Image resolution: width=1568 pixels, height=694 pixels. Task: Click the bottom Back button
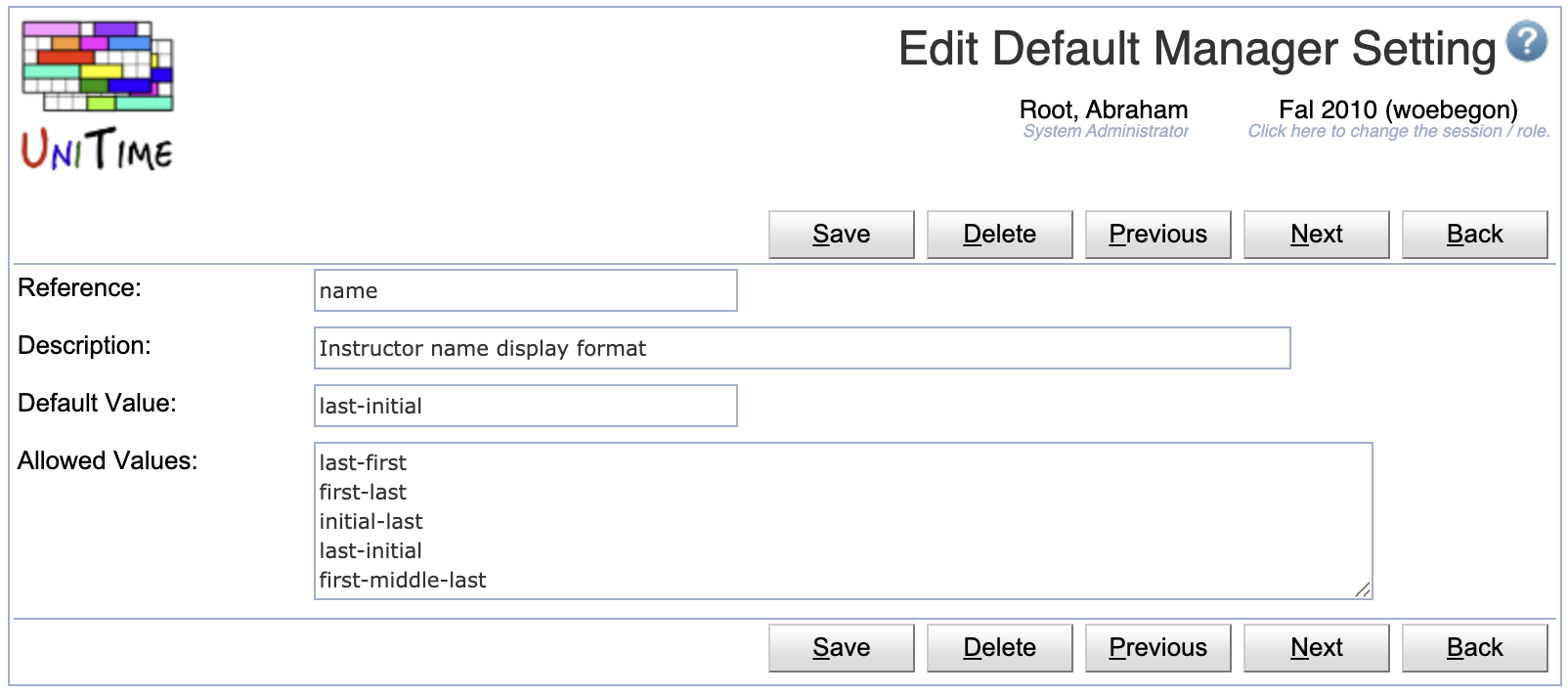[1475, 648]
